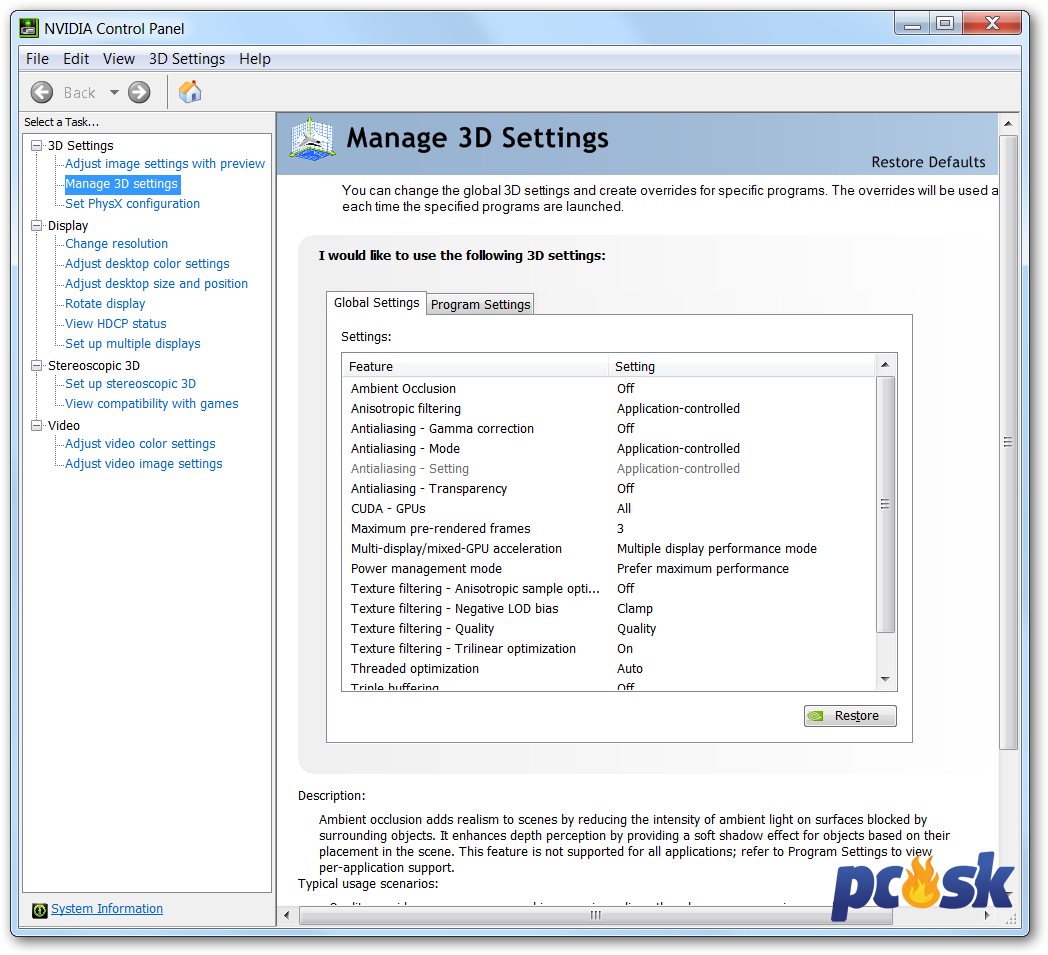The image size is (1048, 955).
Task: Open the System Information link
Action: [107, 909]
